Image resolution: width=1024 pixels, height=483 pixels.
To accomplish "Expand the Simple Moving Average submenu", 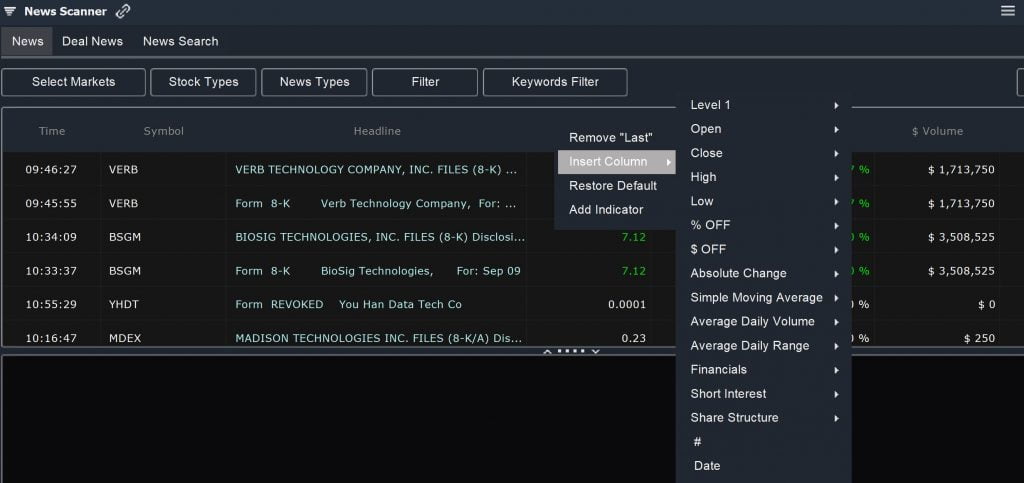I will 764,298.
